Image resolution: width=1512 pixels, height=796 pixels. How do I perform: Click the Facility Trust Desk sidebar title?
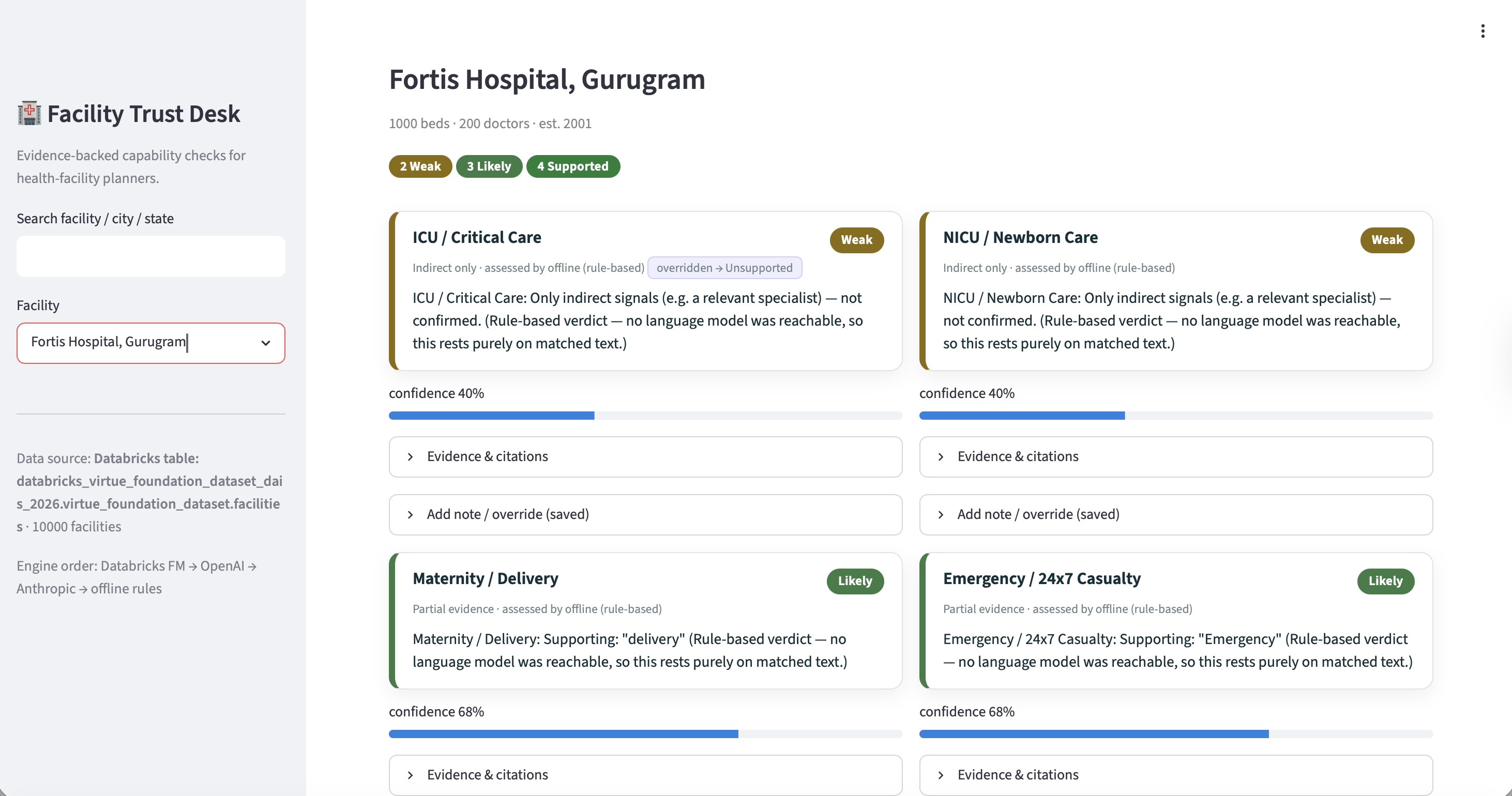[x=144, y=114]
